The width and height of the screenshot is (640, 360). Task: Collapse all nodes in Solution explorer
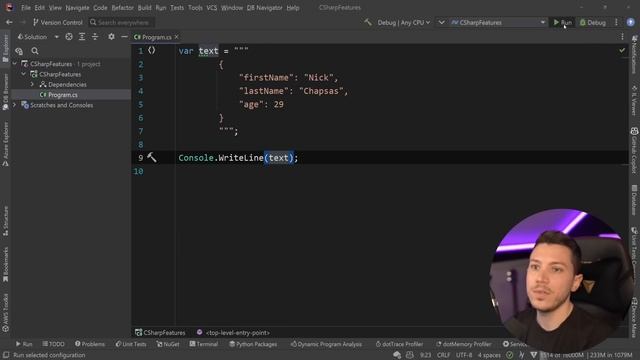pos(95,37)
